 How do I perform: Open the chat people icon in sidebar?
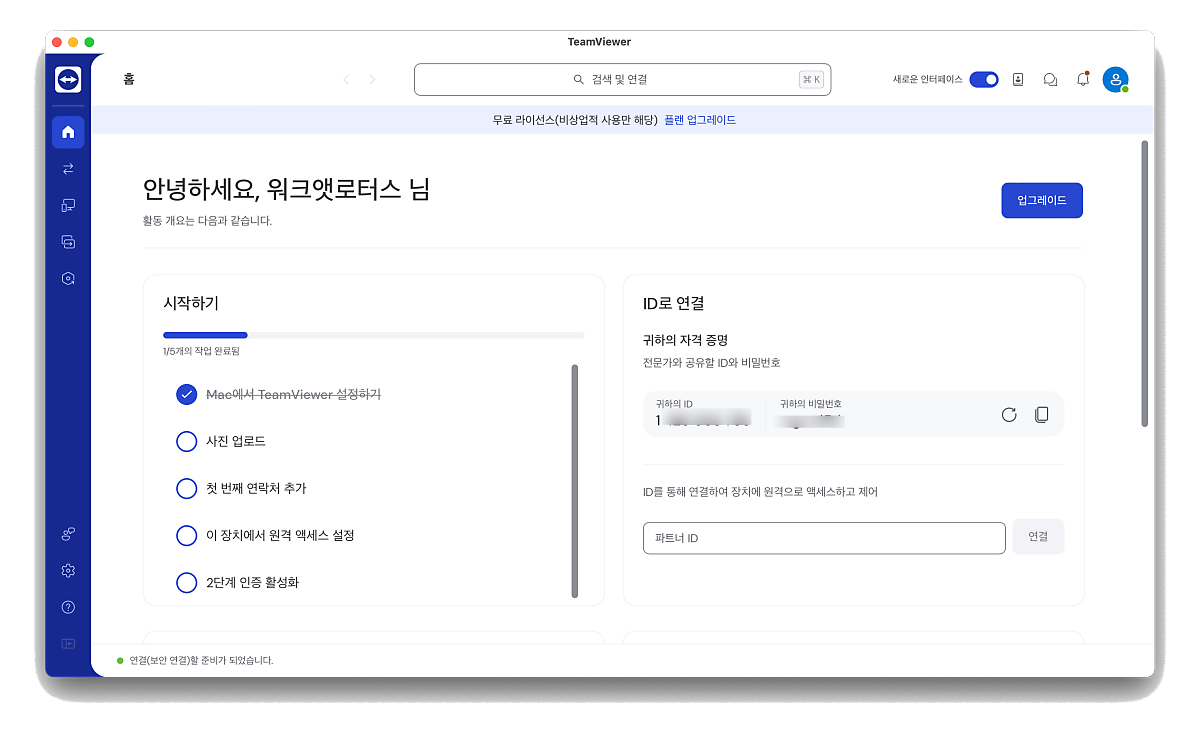(68, 534)
